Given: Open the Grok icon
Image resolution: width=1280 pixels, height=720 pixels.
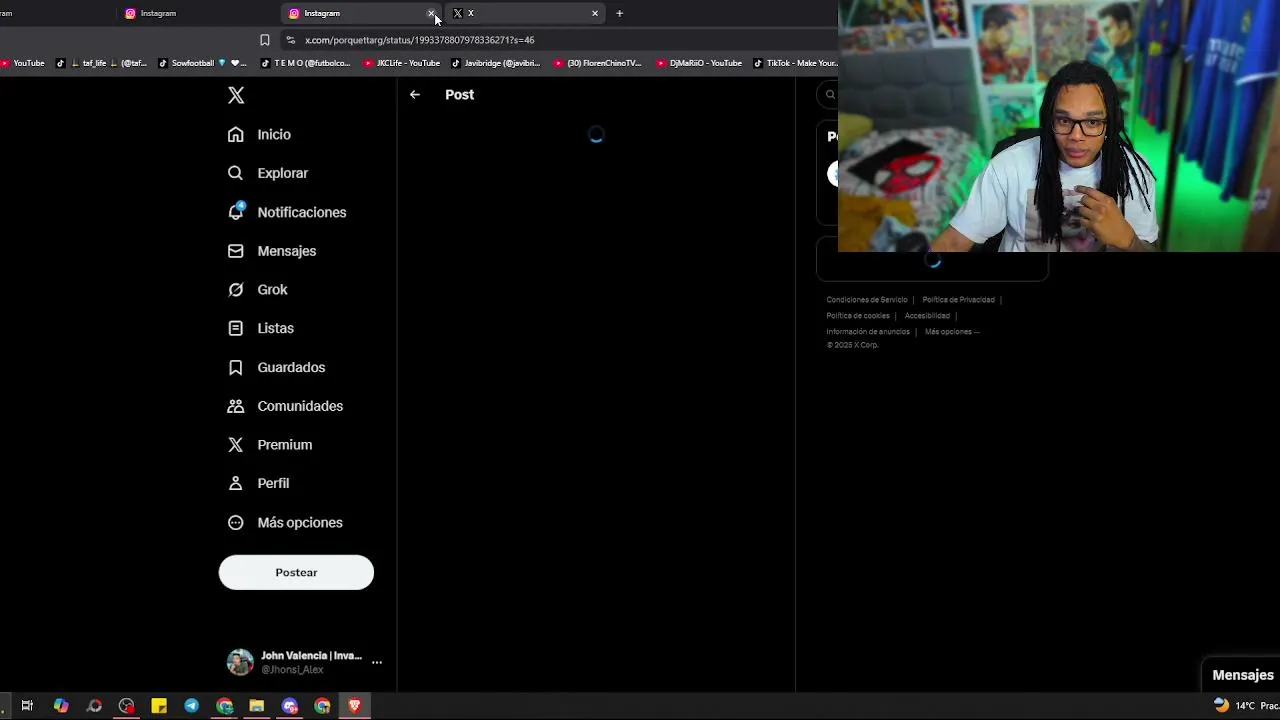Looking at the screenshot, I should 235,290.
